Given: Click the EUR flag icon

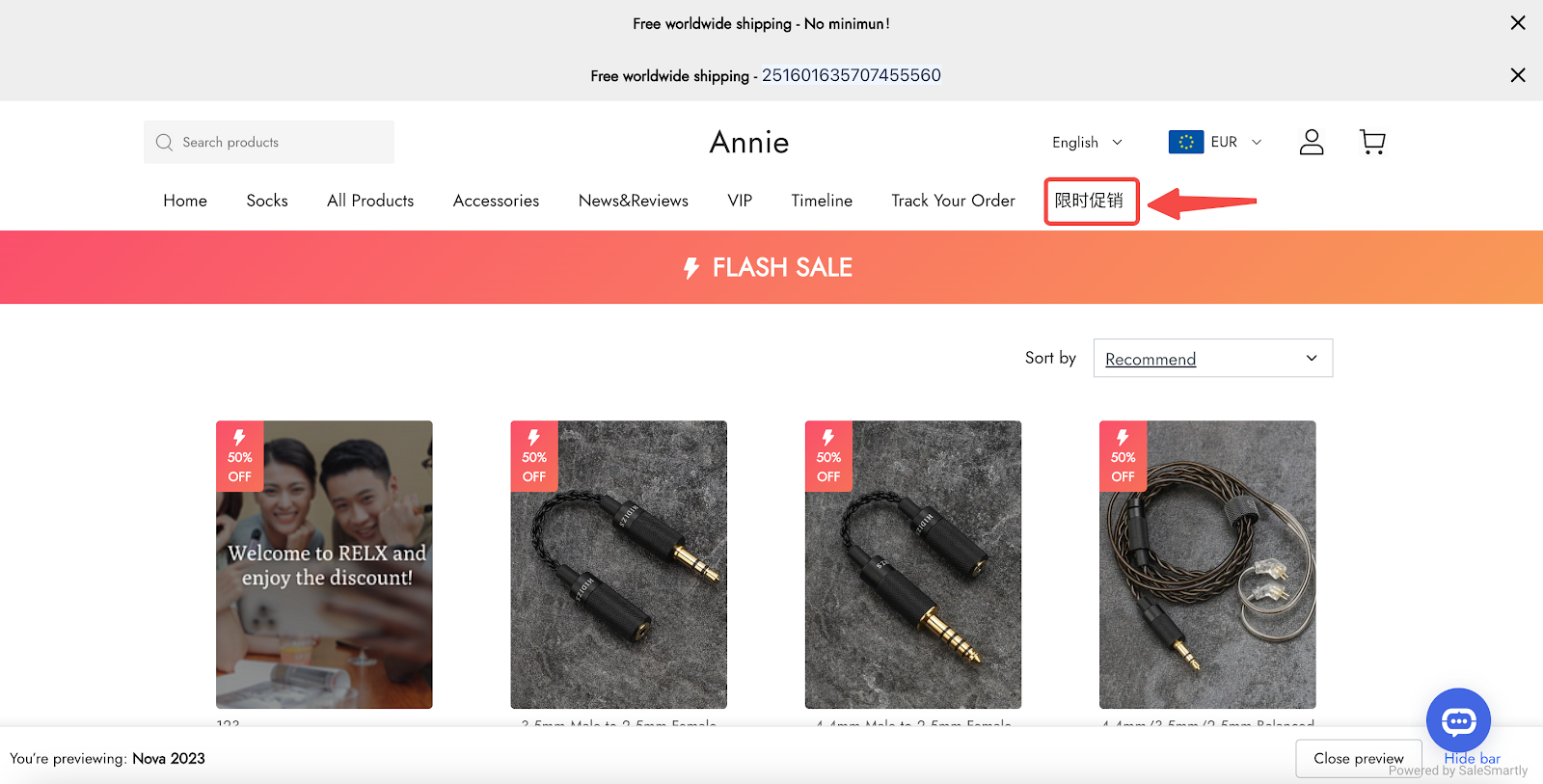Looking at the screenshot, I should click(1185, 142).
